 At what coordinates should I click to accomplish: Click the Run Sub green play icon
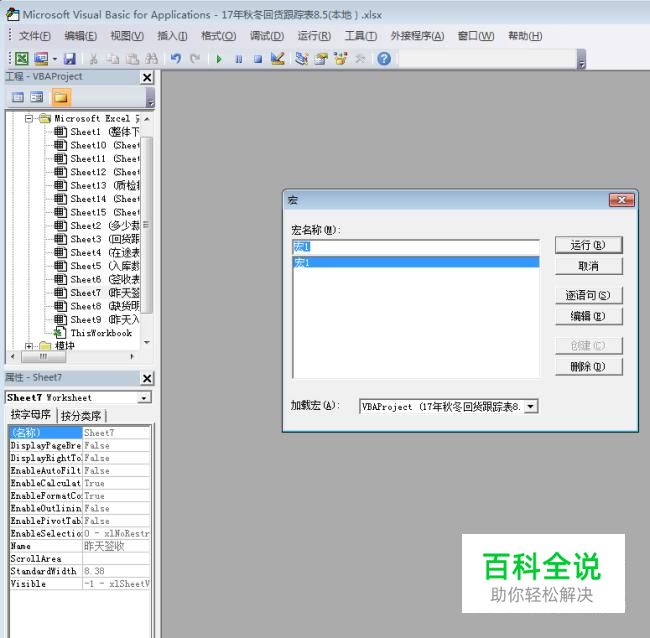tap(219, 59)
